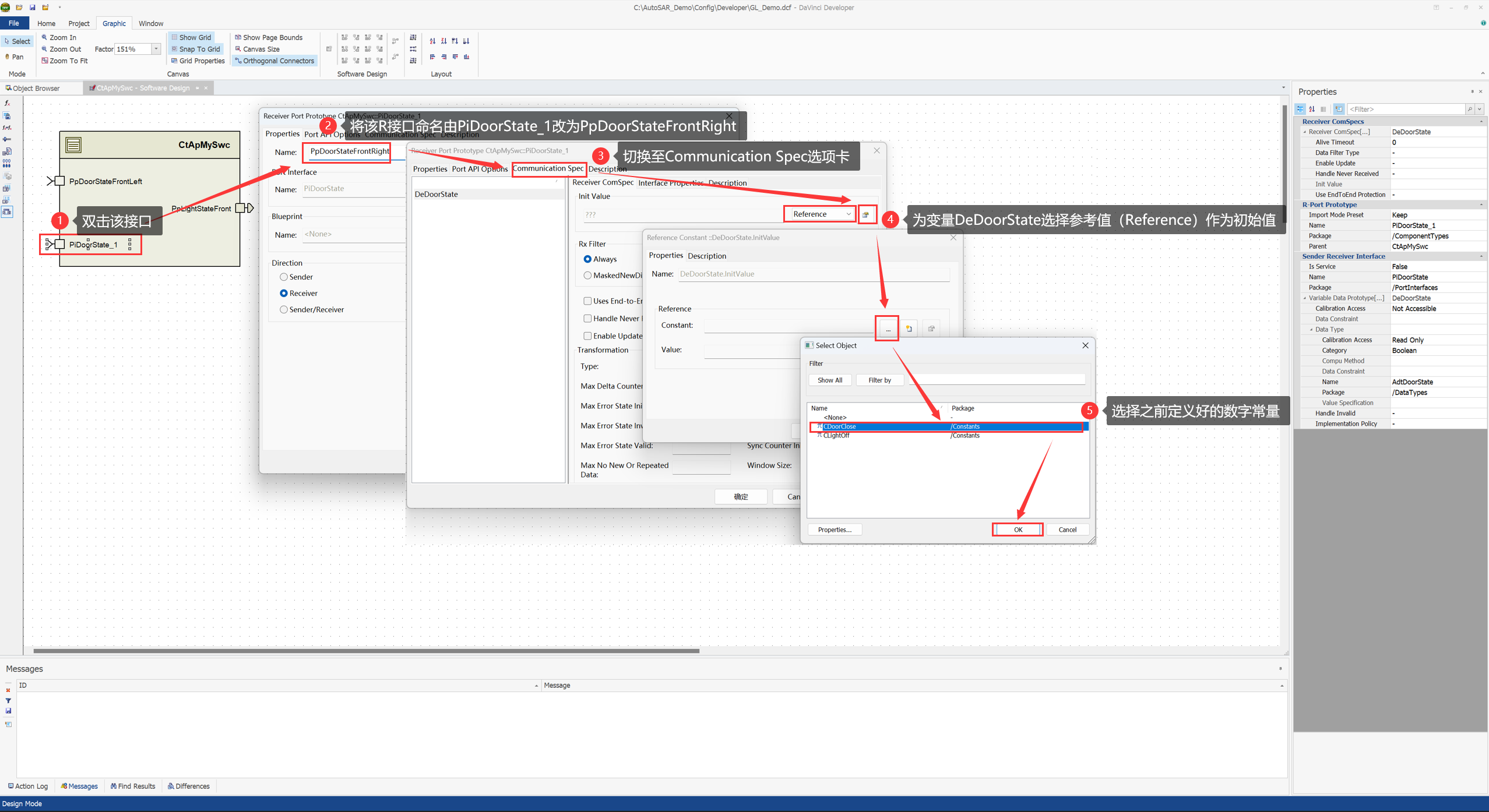Select CLightOff constant in the list
This screenshot has height=812, width=1489.
click(836, 436)
